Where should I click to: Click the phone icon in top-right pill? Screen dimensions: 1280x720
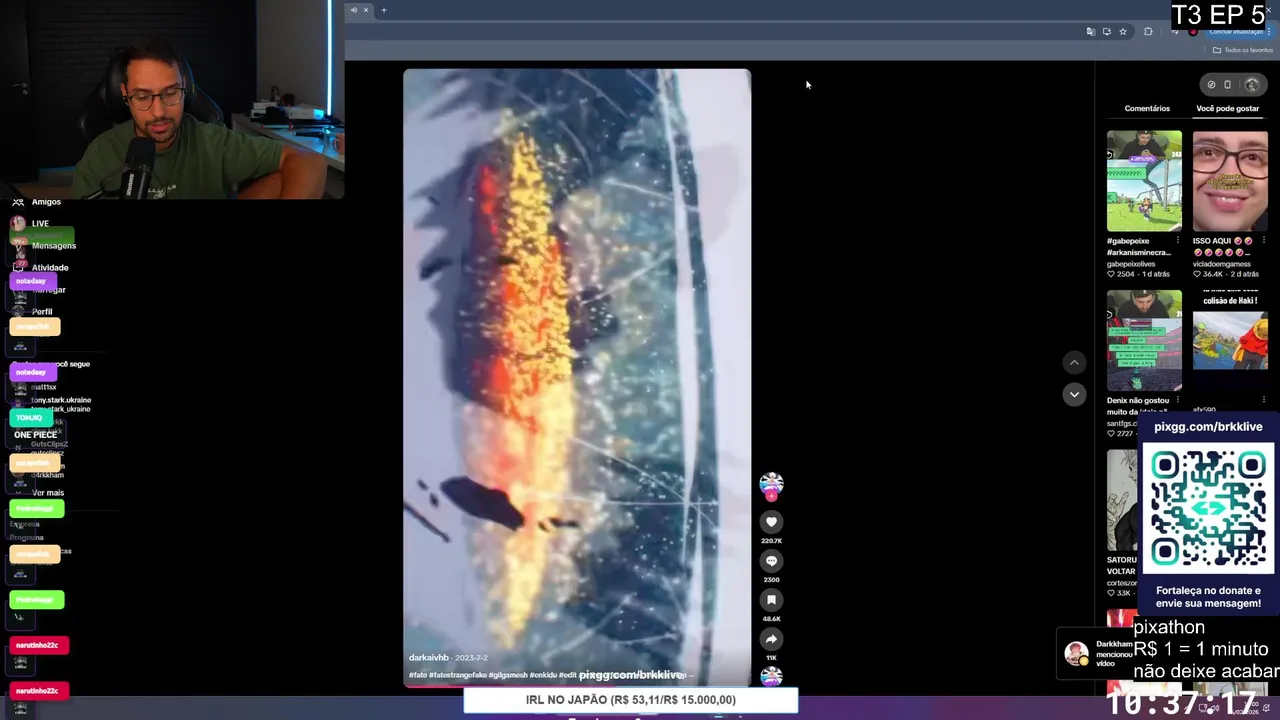pos(1228,85)
